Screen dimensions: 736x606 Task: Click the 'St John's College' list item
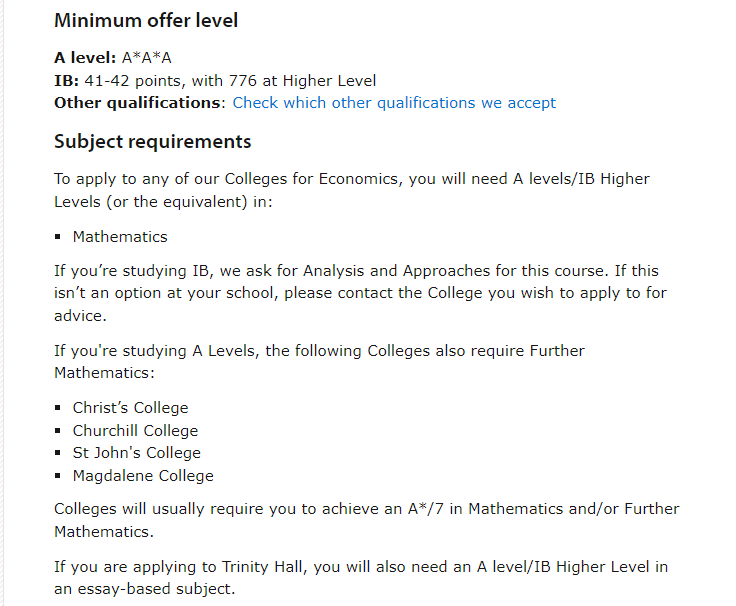coord(137,453)
